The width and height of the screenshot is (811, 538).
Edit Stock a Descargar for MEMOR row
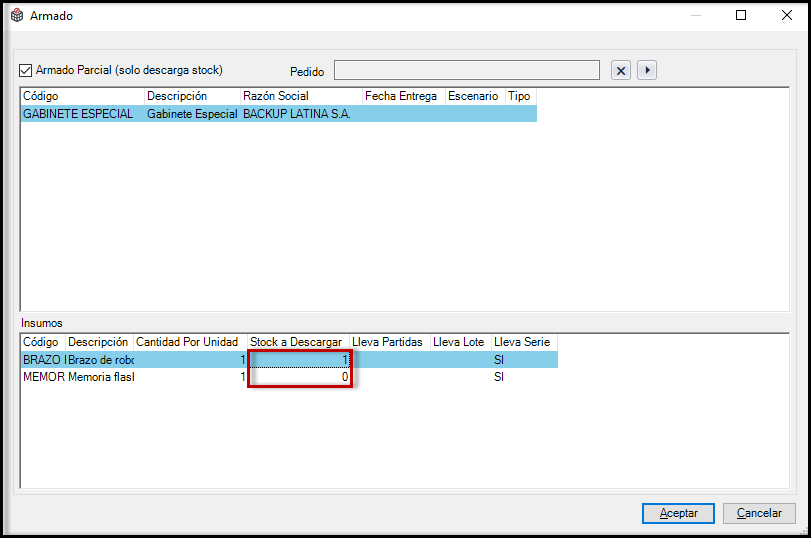coord(299,377)
